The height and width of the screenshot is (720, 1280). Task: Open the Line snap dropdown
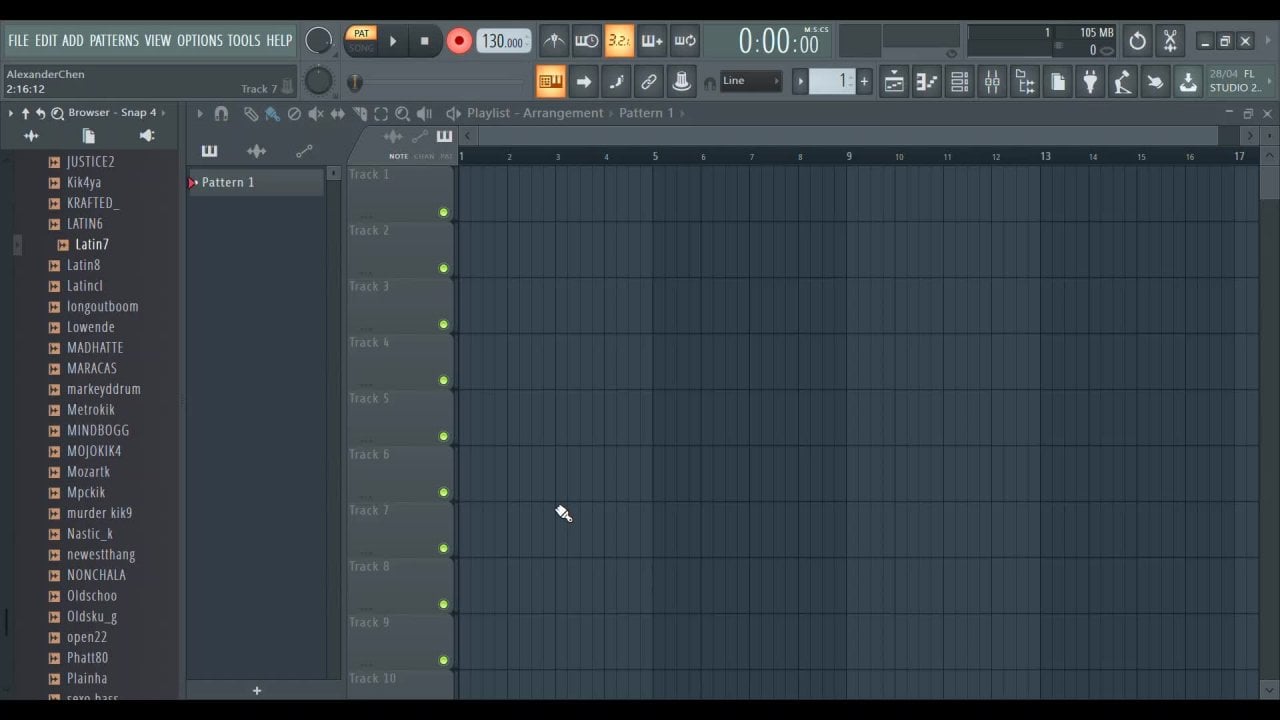point(750,81)
